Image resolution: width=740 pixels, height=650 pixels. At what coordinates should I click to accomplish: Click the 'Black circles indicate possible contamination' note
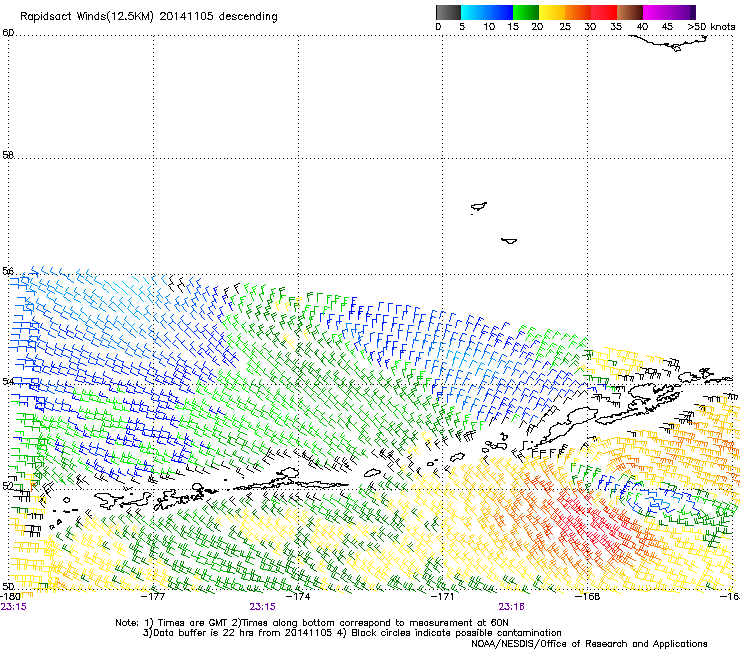pyautogui.click(x=456, y=633)
